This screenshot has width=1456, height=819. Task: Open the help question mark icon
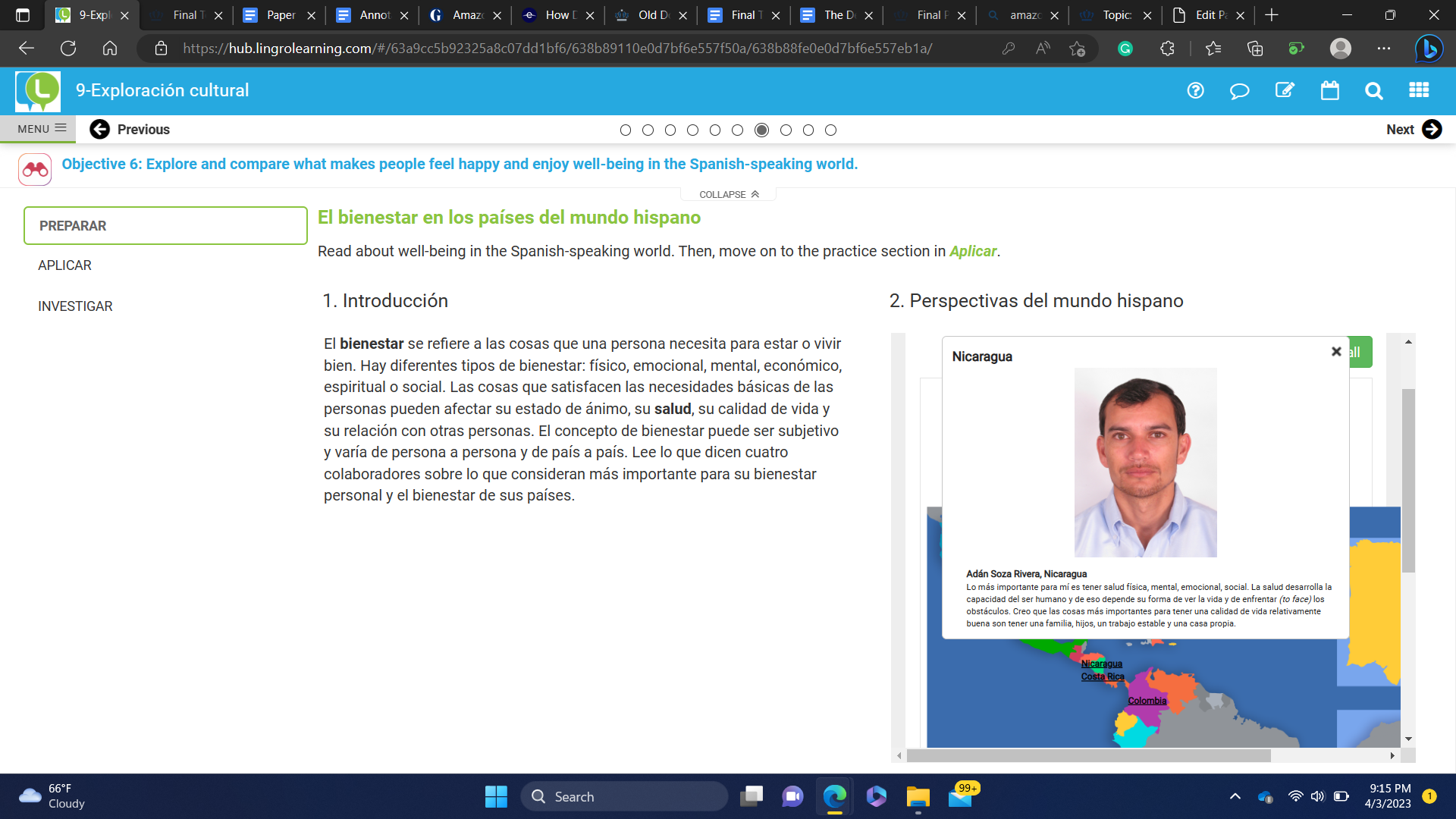1195,91
